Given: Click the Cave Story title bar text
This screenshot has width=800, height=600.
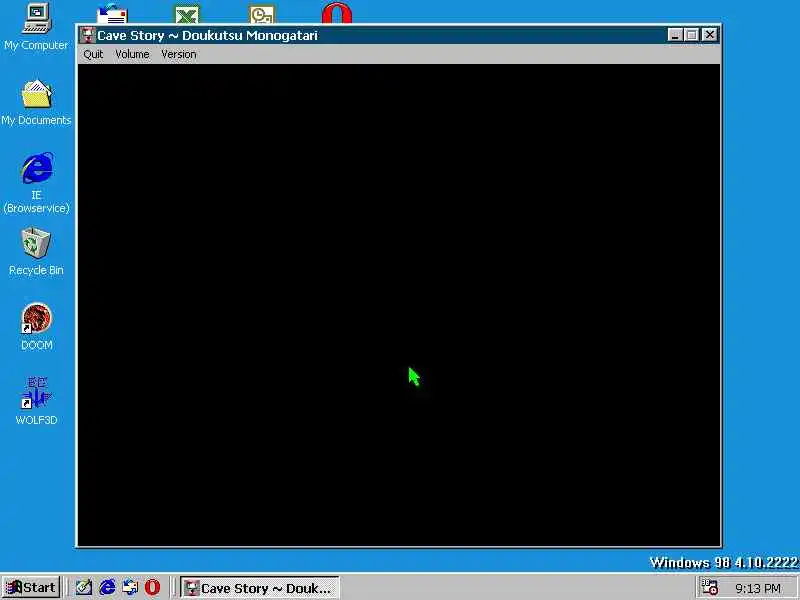Looking at the screenshot, I should [x=207, y=36].
